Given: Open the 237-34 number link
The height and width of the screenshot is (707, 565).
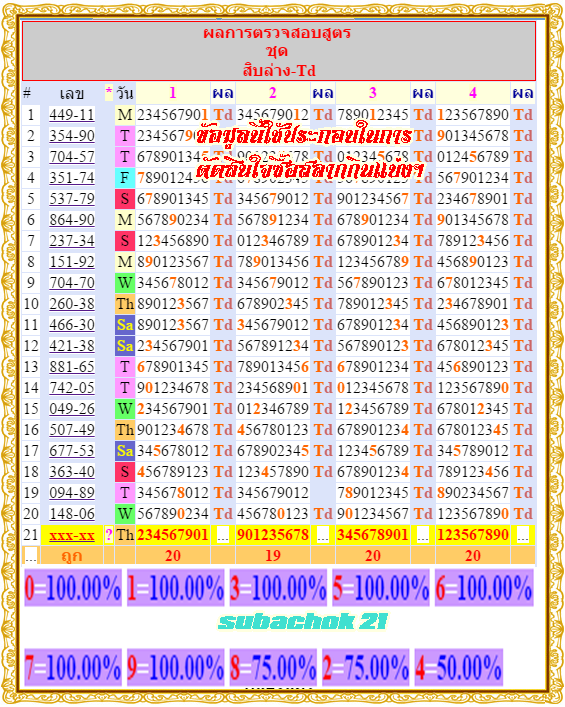Looking at the screenshot, I should pyautogui.click(x=72, y=241).
